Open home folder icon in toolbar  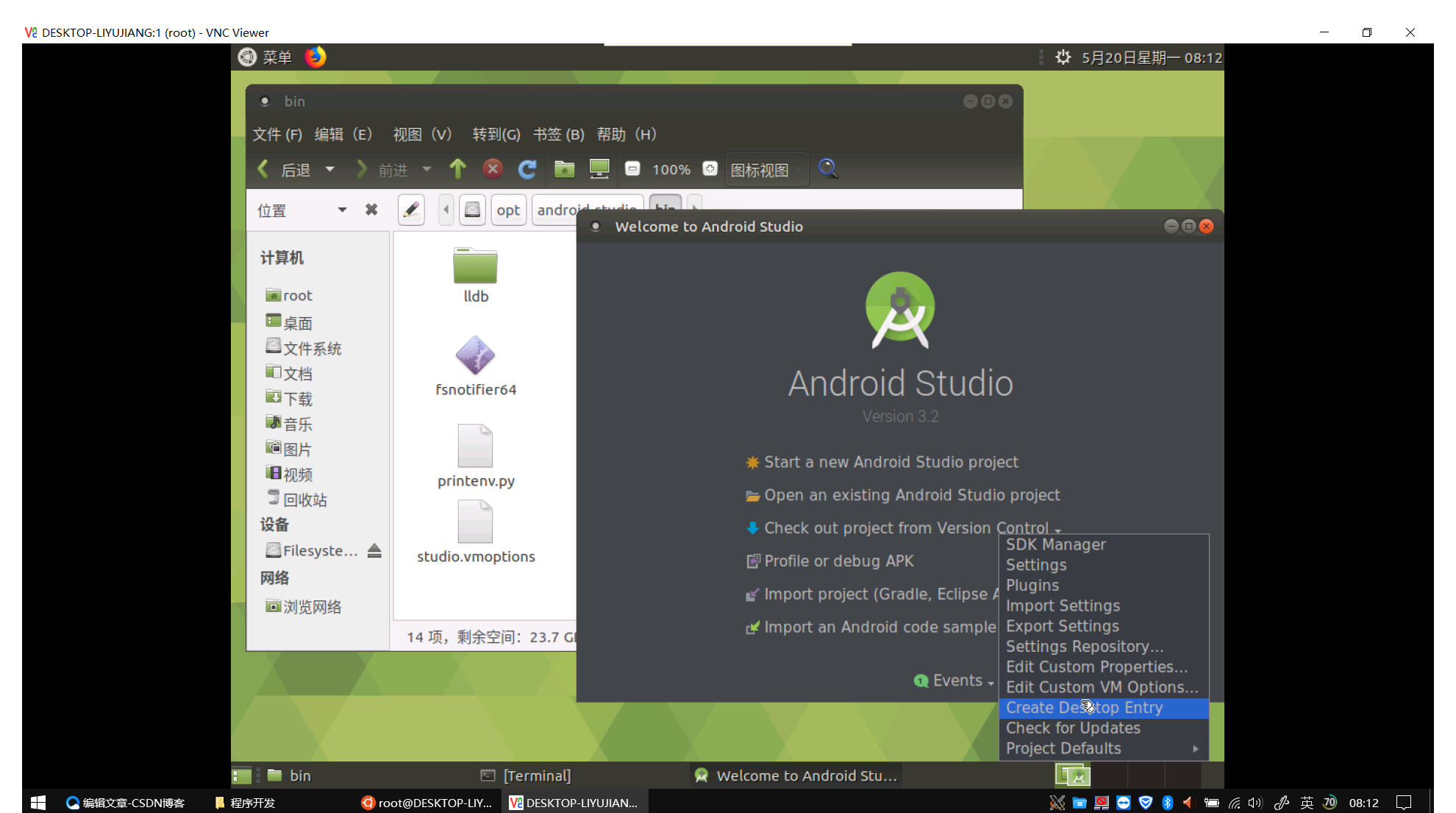[x=564, y=169]
